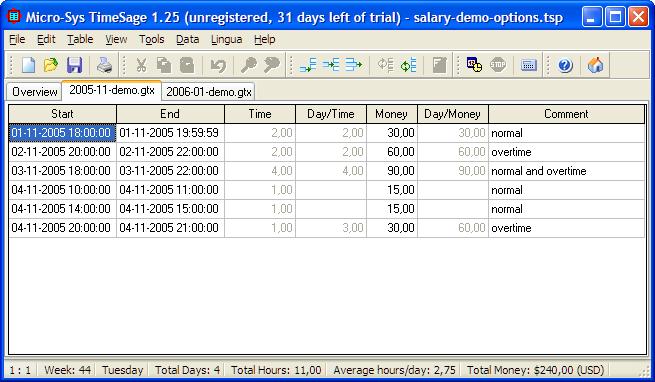Click the Undo arrow icon
655x382 pixels.
[x=218, y=65]
